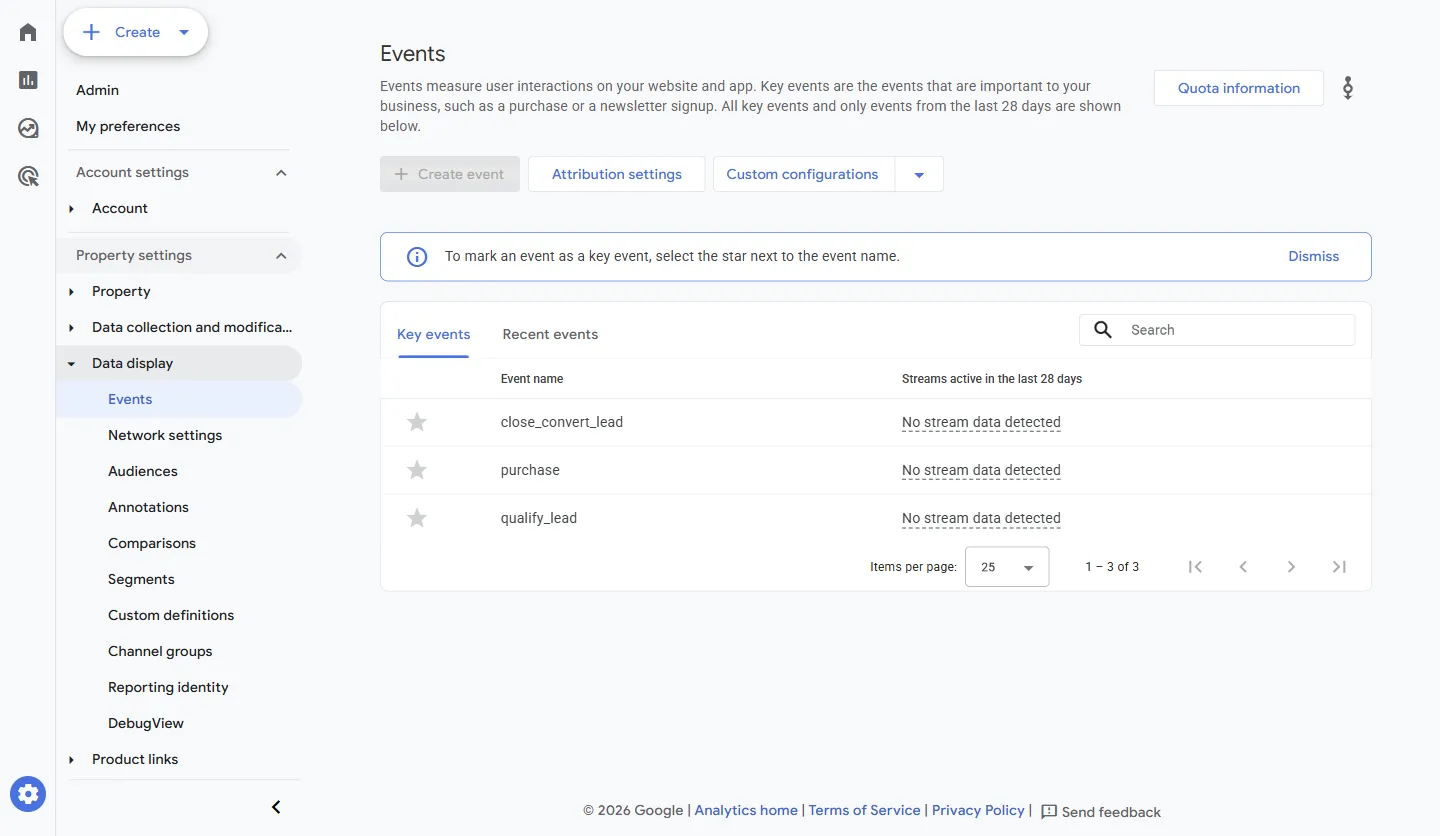Toggle the star for qualify_lead event
1440x836 pixels.
[x=417, y=518]
